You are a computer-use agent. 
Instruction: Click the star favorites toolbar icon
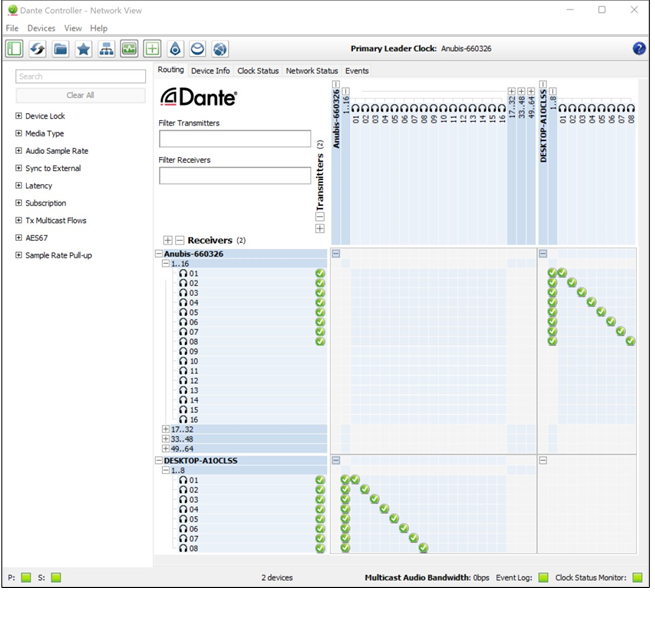(84, 49)
